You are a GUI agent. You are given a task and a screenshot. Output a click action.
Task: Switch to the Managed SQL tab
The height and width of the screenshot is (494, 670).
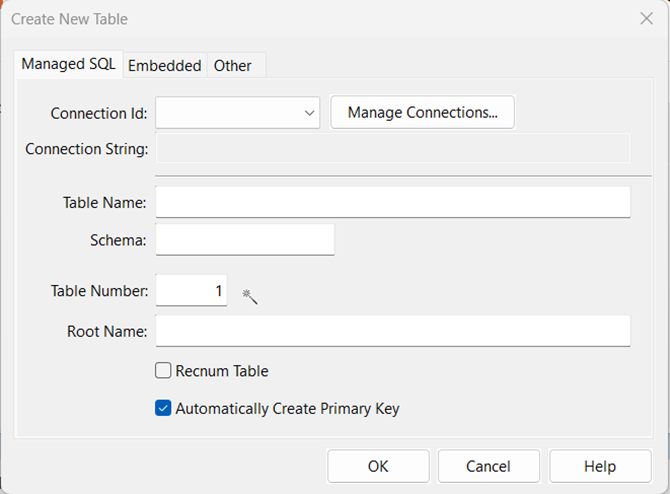(68, 64)
